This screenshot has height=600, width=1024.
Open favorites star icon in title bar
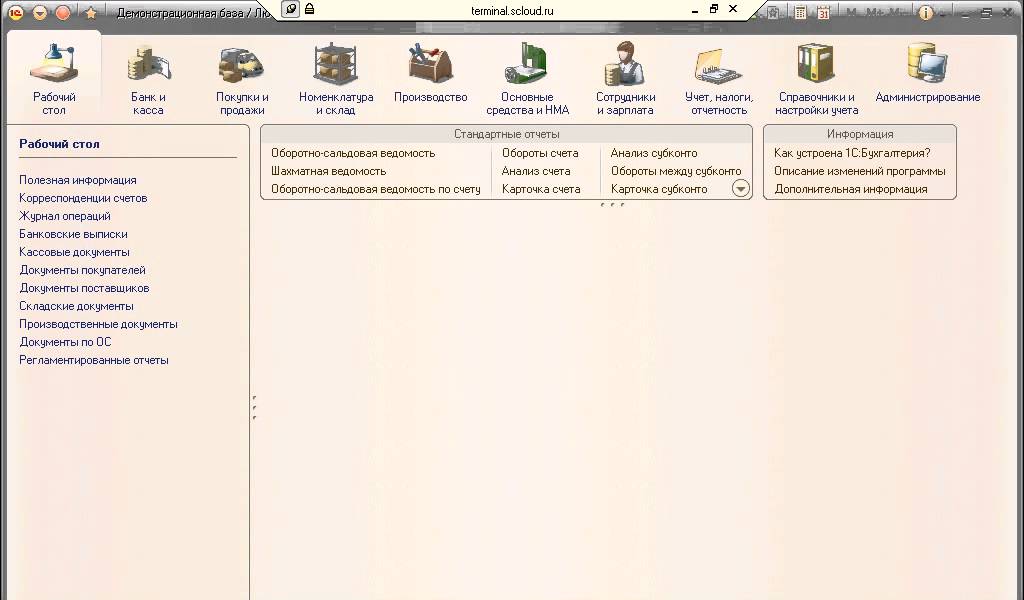91,12
